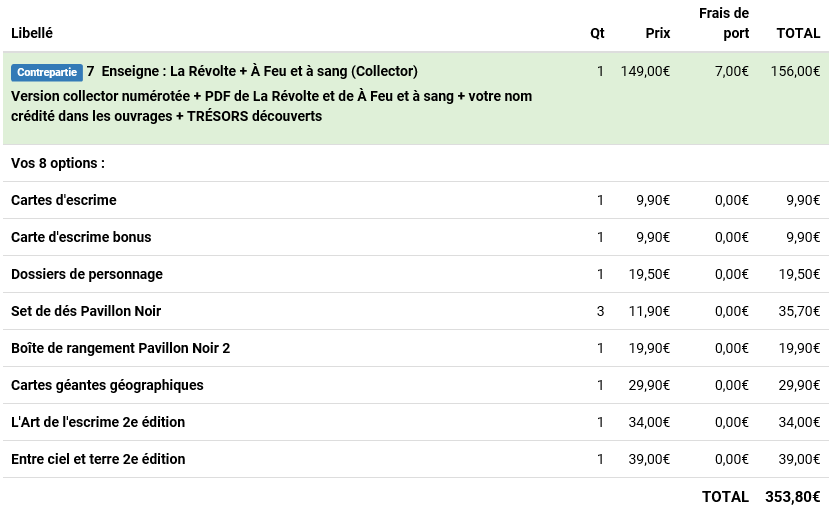Click the quantity 3 for dice set
The width and height of the screenshot is (833, 509).
(x=600, y=311)
